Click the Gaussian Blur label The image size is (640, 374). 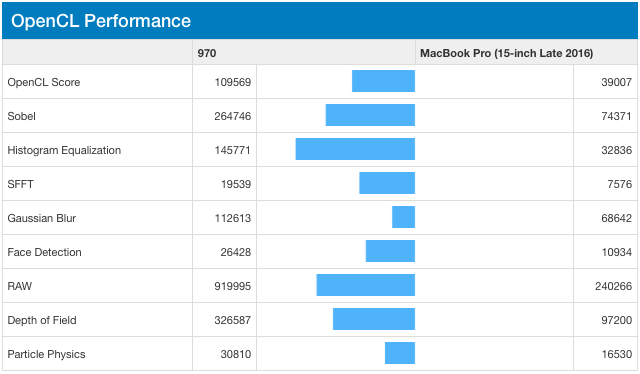[x=42, y=218]
